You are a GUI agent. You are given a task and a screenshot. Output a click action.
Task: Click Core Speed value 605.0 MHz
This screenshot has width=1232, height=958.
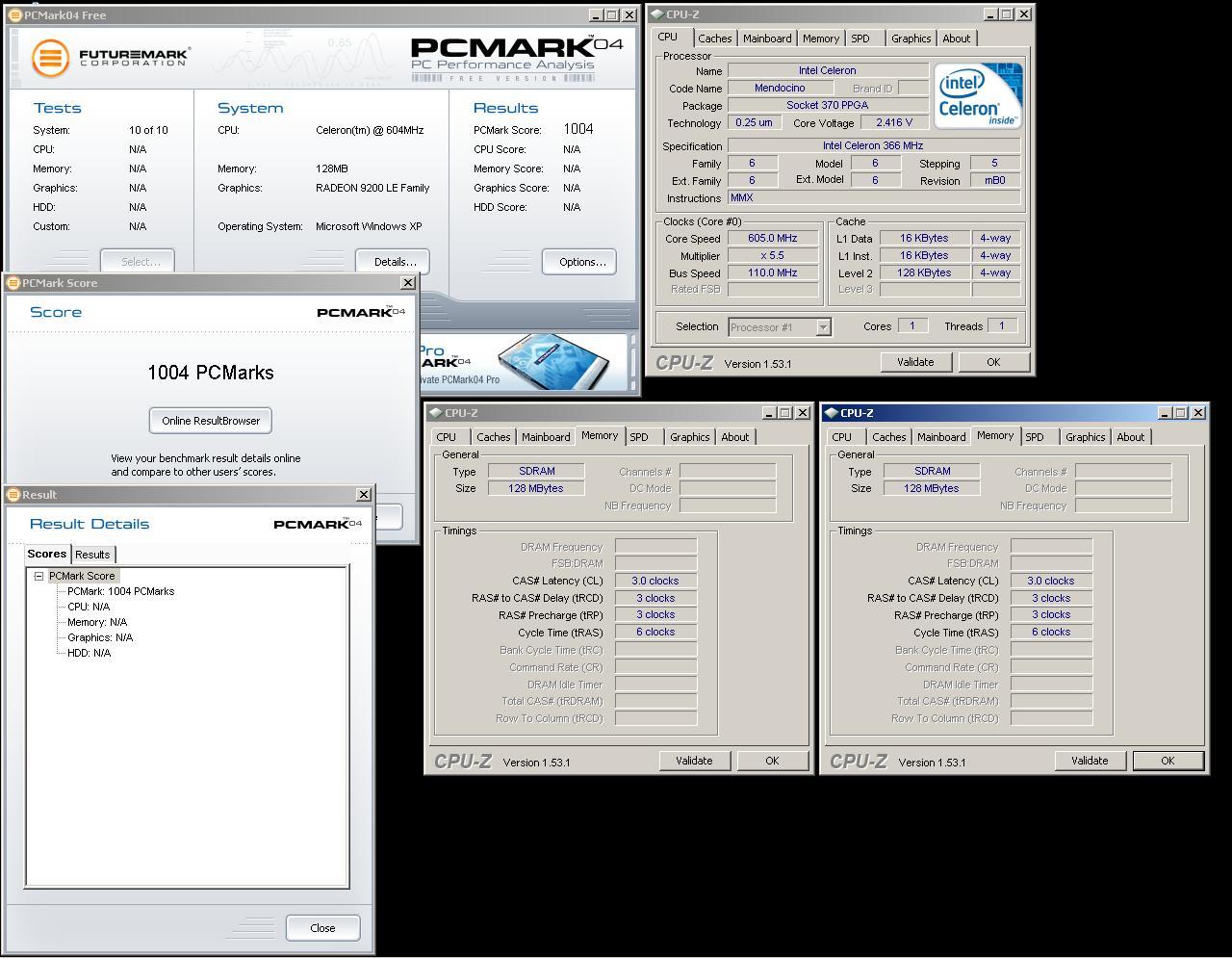click(773, 239)
